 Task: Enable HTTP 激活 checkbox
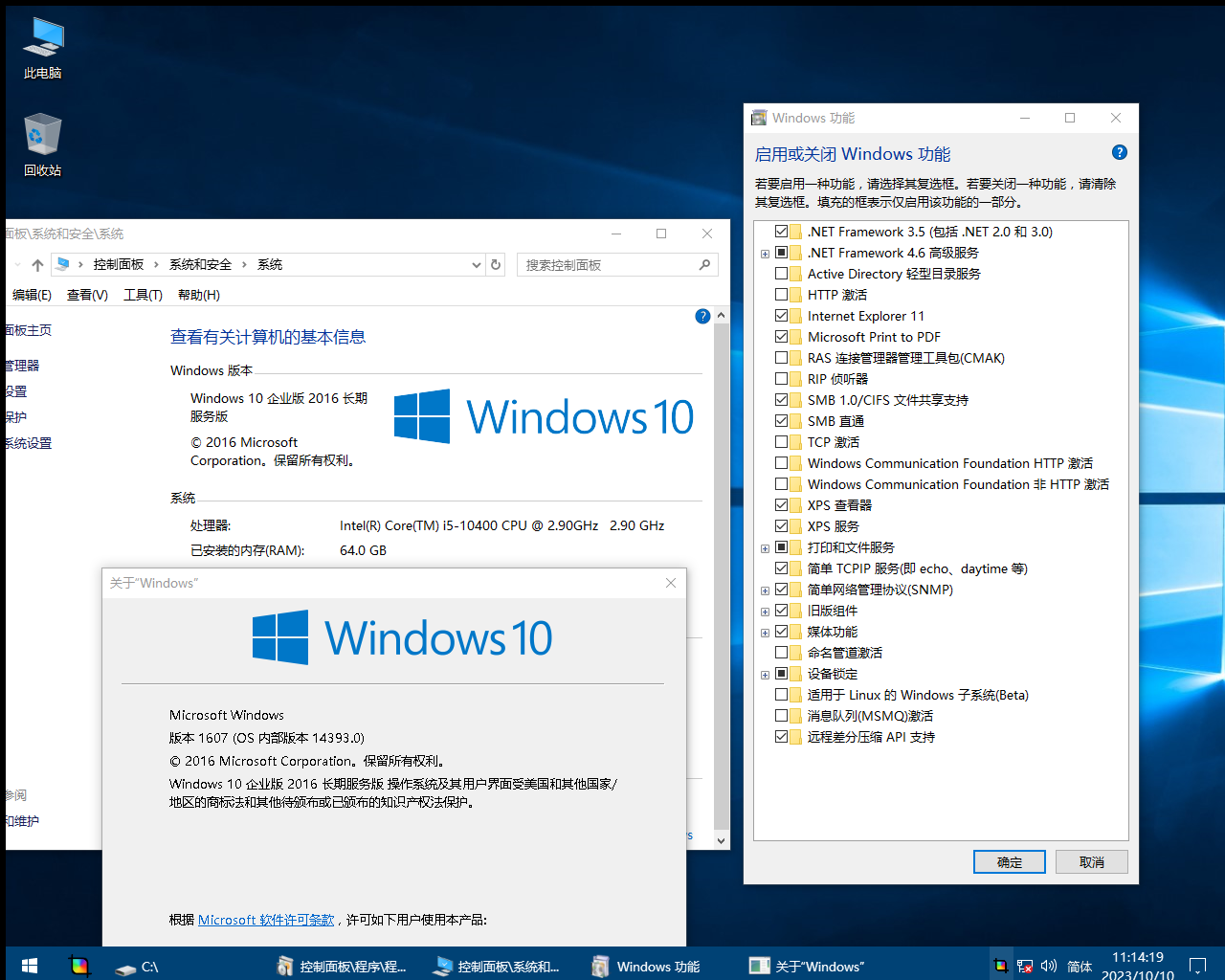click(x=782, y=295)
